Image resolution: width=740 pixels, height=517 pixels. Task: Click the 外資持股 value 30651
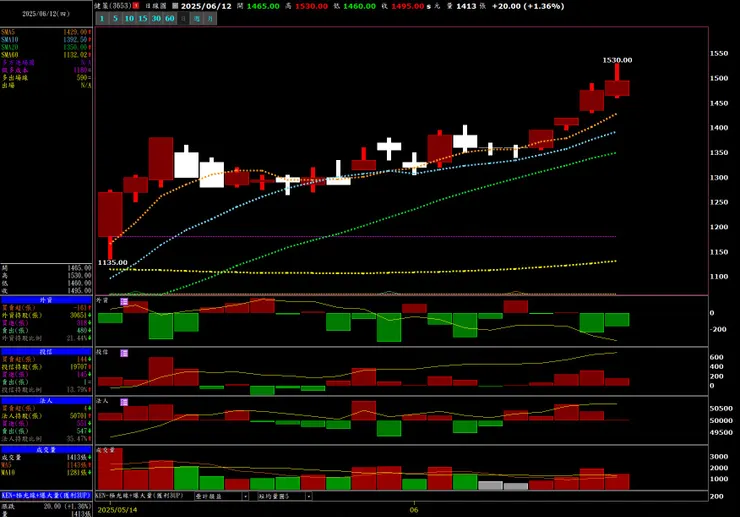coord(78,315)
